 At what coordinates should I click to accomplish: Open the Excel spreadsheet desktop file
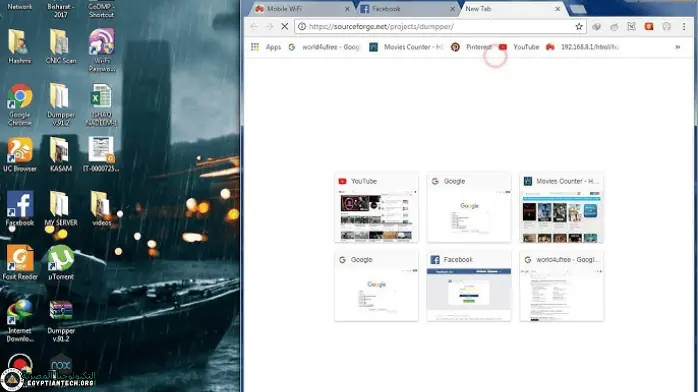click(x=101, y=105)
